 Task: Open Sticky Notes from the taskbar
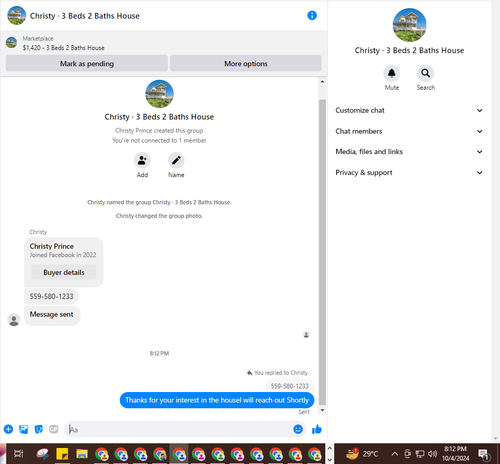pos(62,454)
